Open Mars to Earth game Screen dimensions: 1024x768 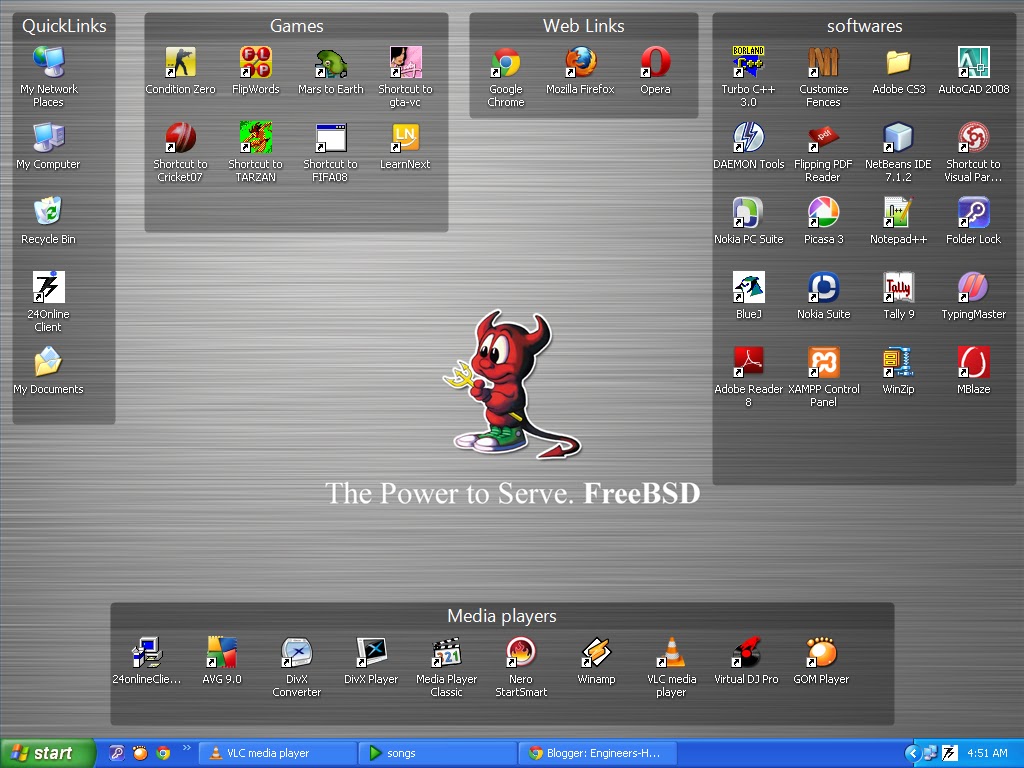[x=330, y=71]
